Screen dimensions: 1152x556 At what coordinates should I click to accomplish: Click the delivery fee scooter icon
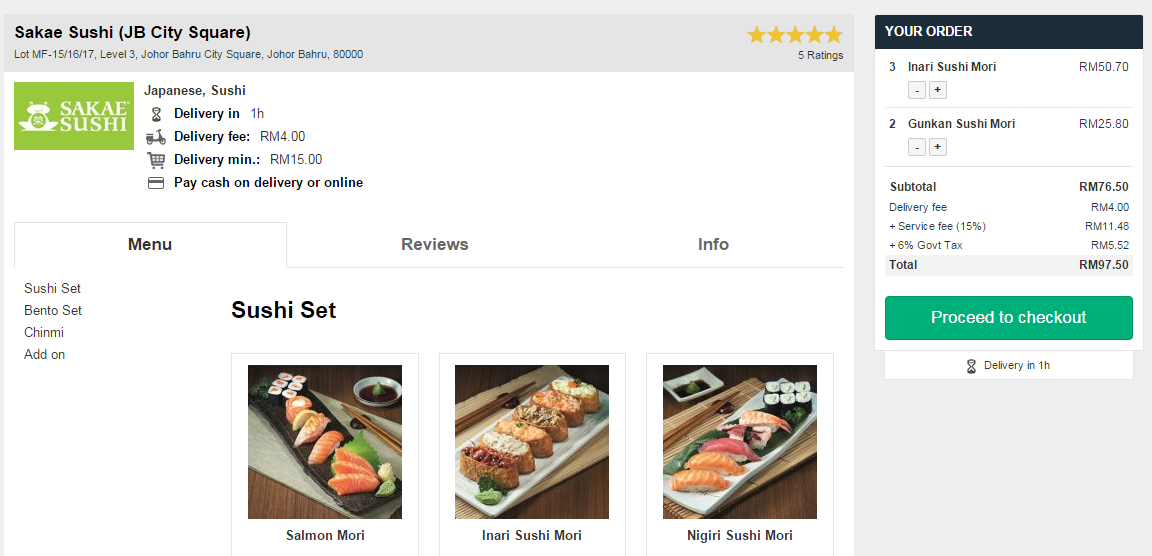pyautogui.click(x=156, y=137)
